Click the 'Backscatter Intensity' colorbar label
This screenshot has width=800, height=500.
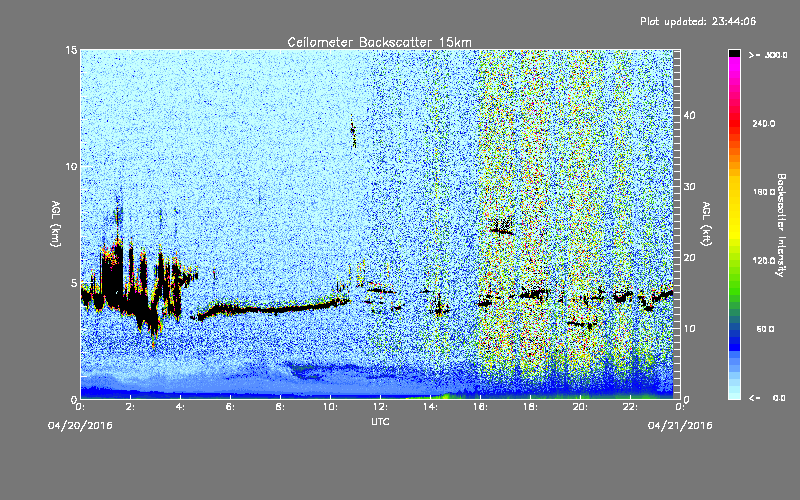[781, 225]
